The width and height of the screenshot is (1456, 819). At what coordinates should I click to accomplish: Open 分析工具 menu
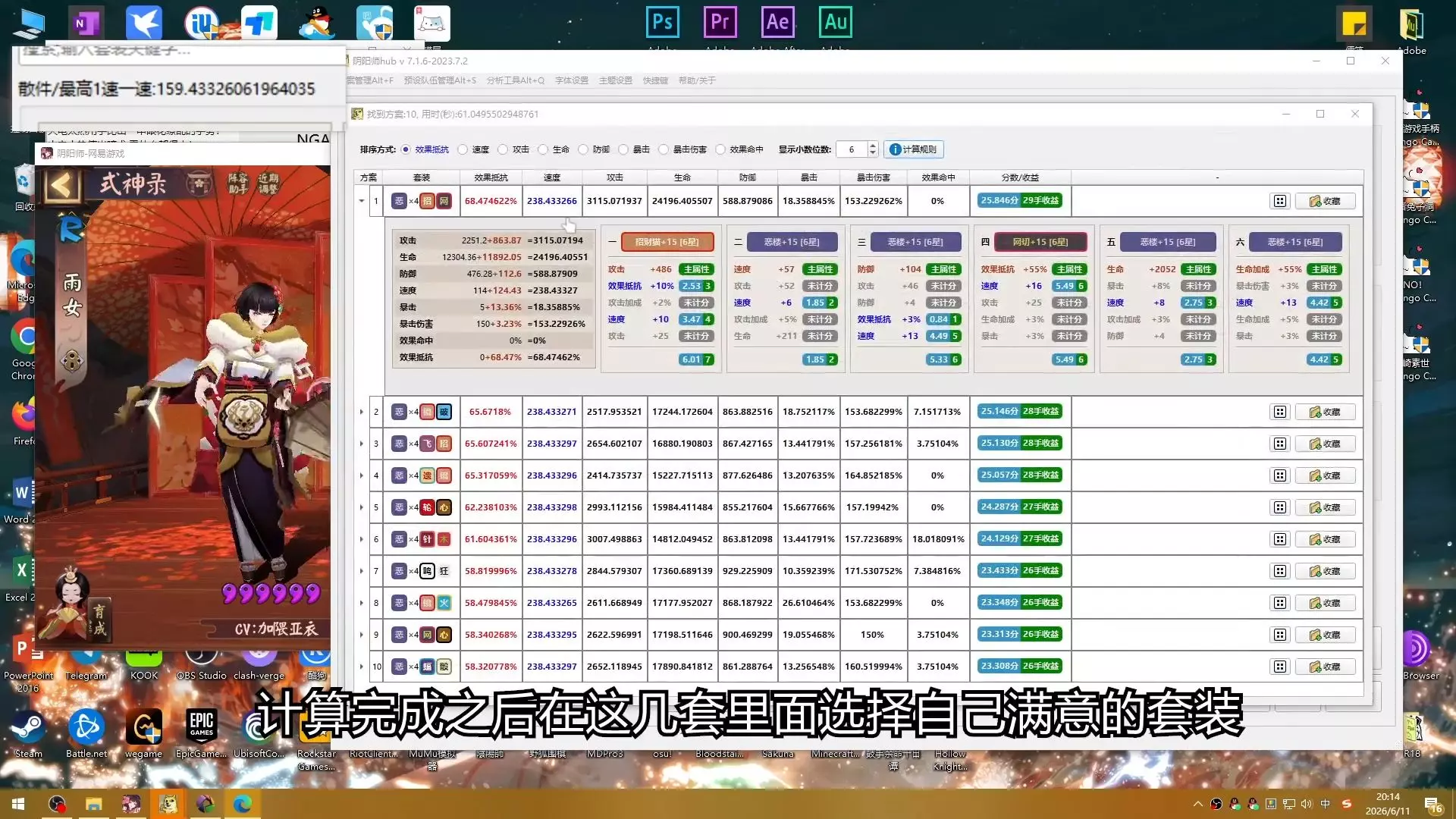pyautogui.click(x=516, y=80)
